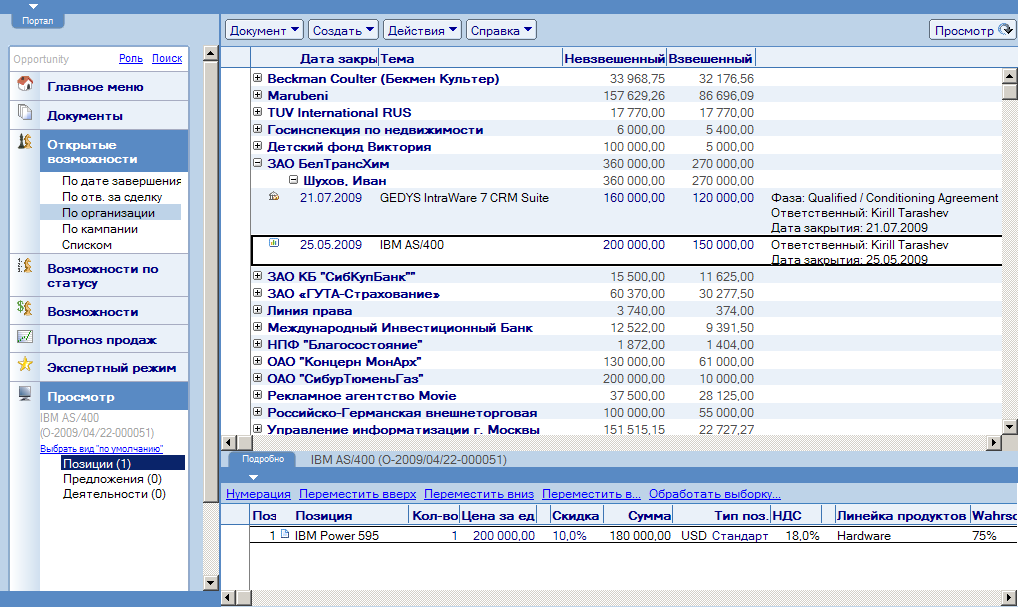This screenshot has width=1018, height=607.
Task: Click the document icon next to IBM Power 595
Action: [285, 534]
